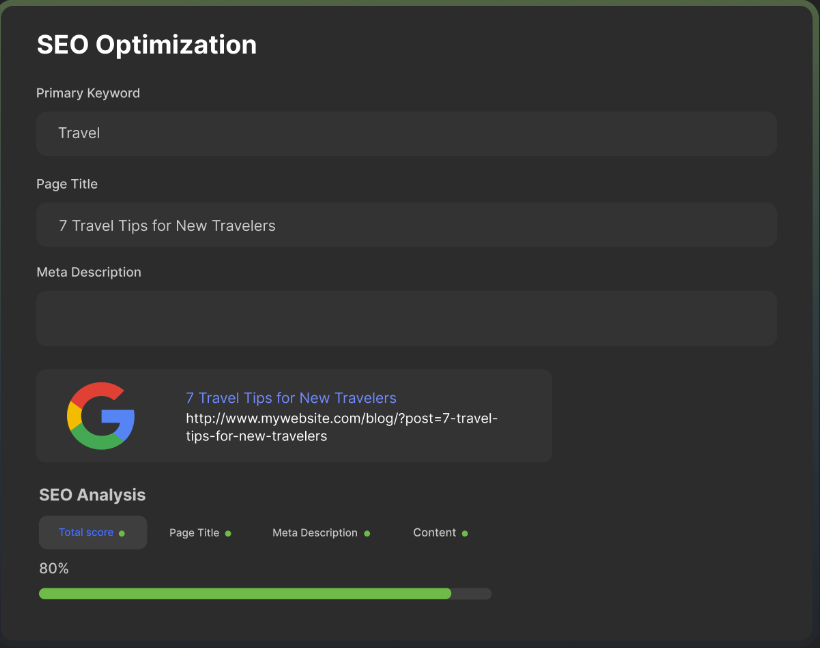Open the Meta Description analysis tab

point(316,532)
